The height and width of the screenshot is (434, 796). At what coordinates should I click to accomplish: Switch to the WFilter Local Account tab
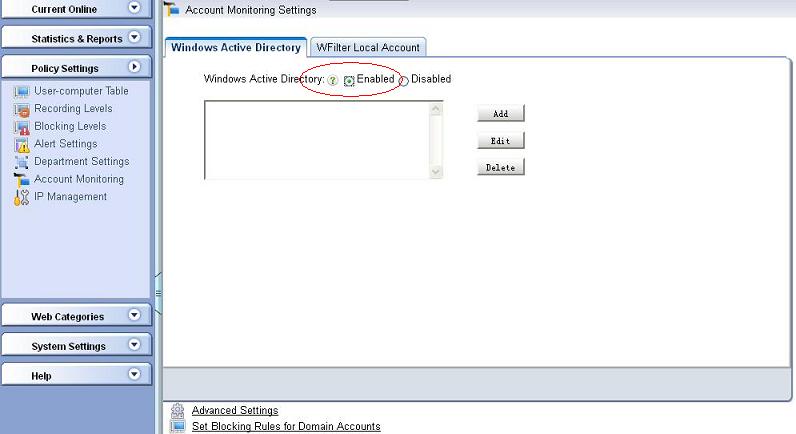[x=368, y=47]
